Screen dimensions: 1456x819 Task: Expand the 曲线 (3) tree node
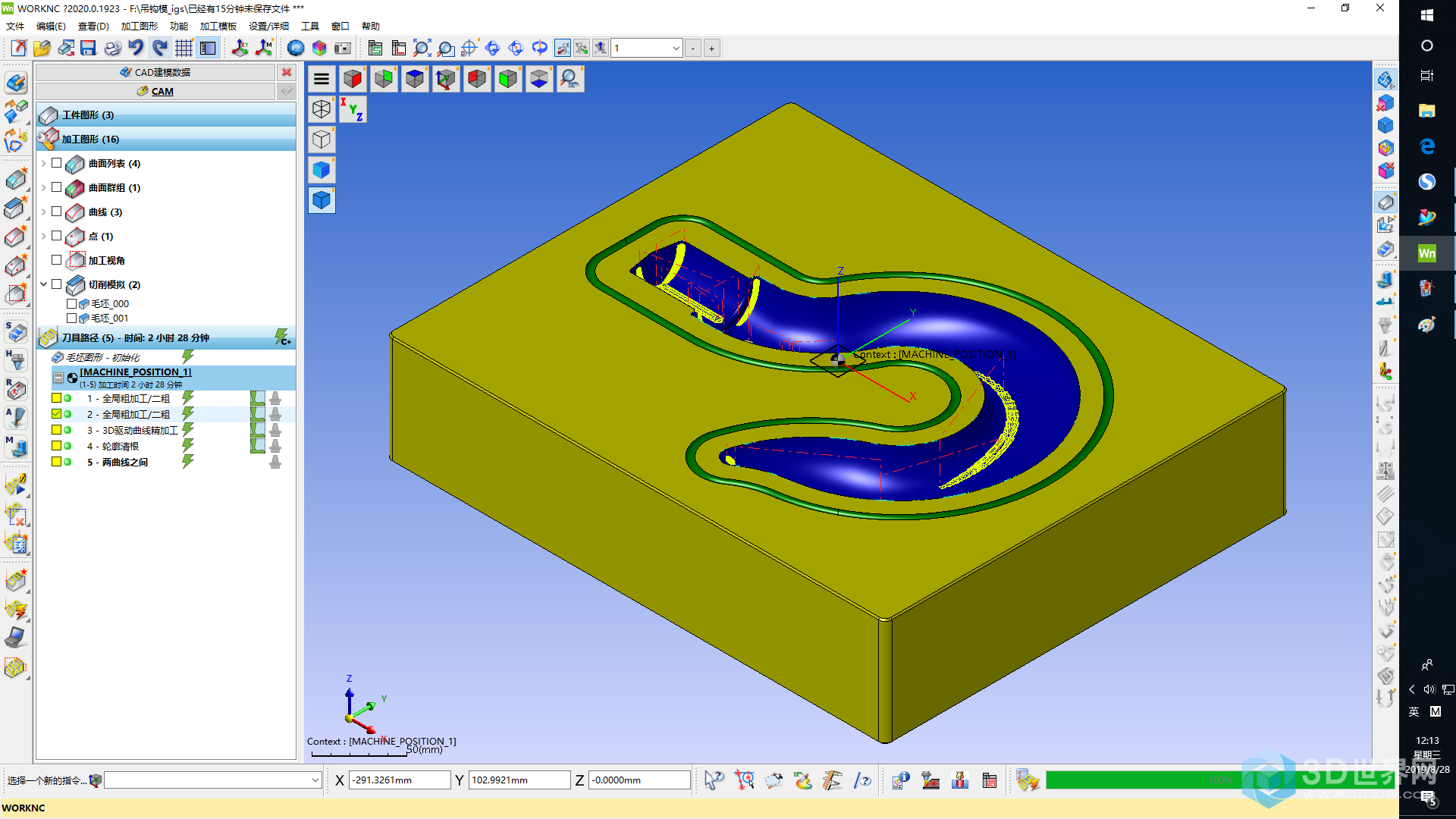click(44, 212)
